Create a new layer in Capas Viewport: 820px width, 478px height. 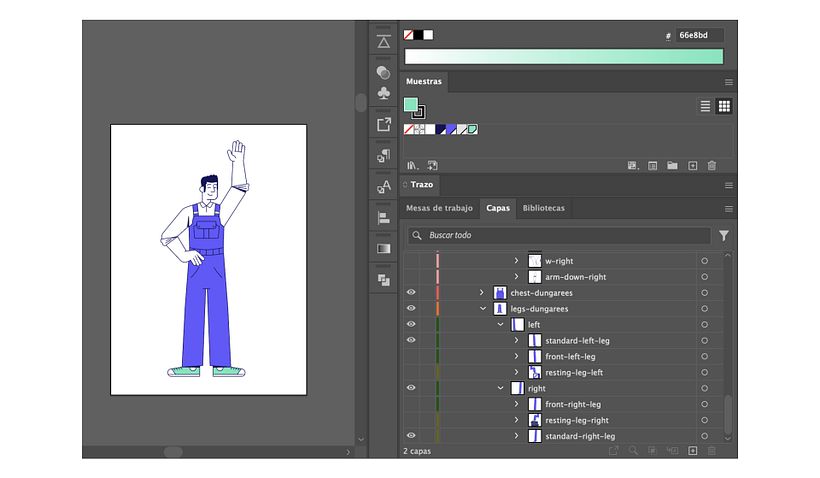tap(692, 451)
